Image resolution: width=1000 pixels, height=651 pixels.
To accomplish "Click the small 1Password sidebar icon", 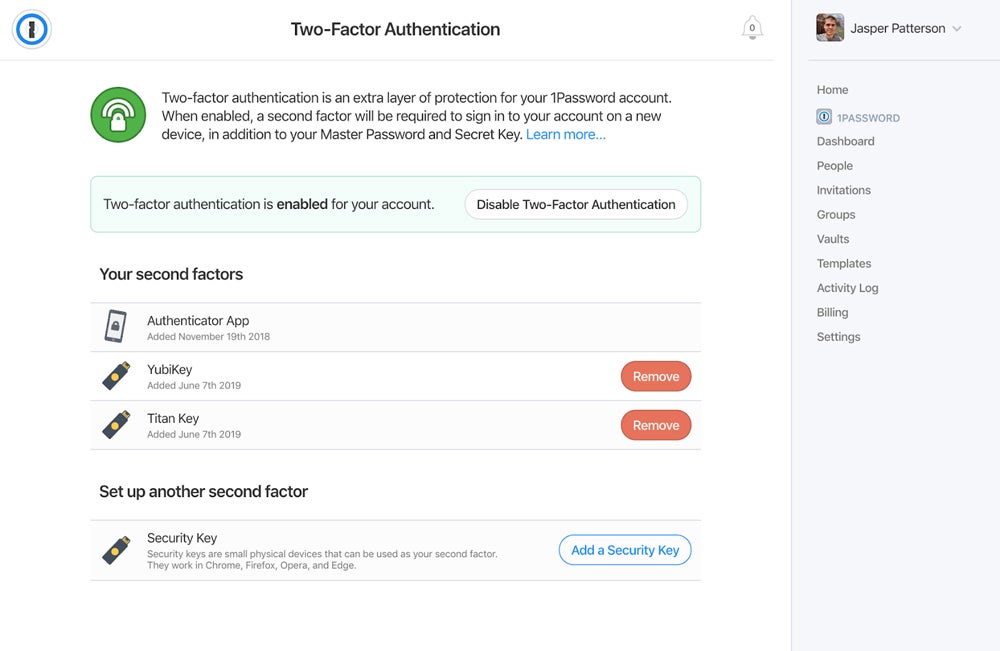I will [x=824, y=117].
